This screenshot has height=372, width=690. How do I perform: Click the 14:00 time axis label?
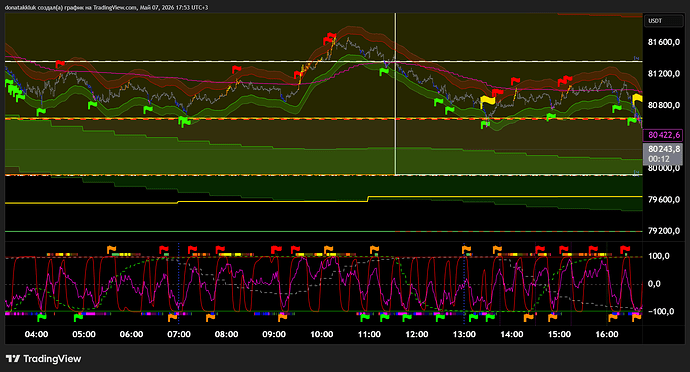click(512, 334)
